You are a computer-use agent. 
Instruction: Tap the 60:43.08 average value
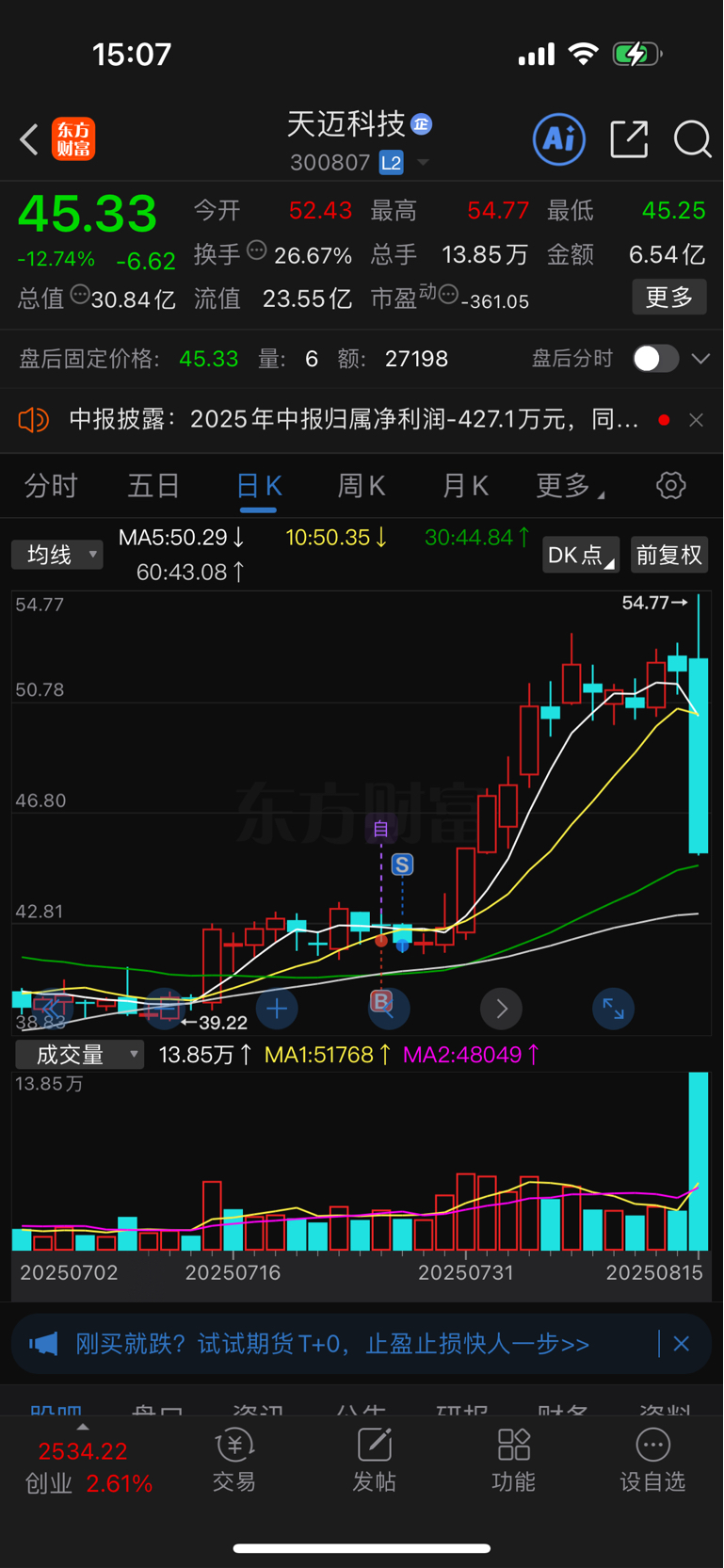click(x=191, y=572)
